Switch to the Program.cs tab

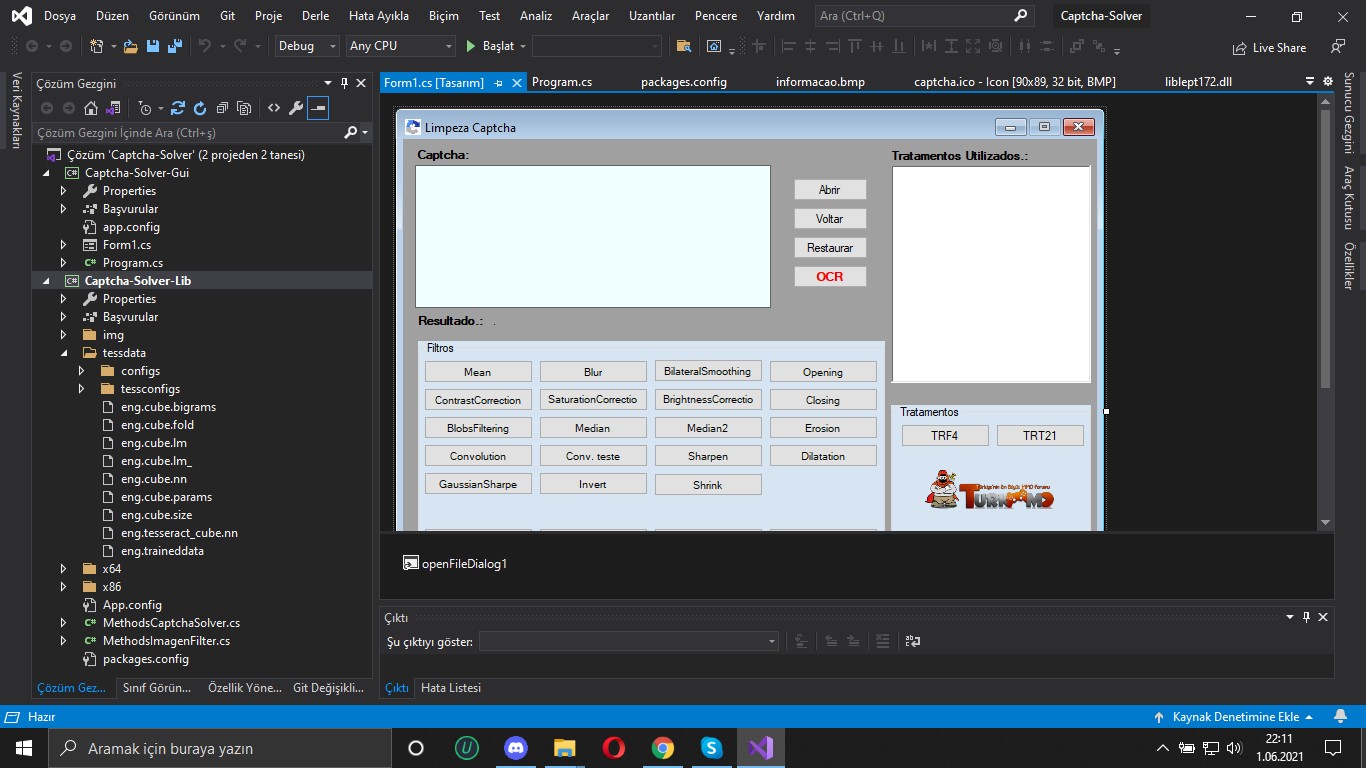(562, 82)
